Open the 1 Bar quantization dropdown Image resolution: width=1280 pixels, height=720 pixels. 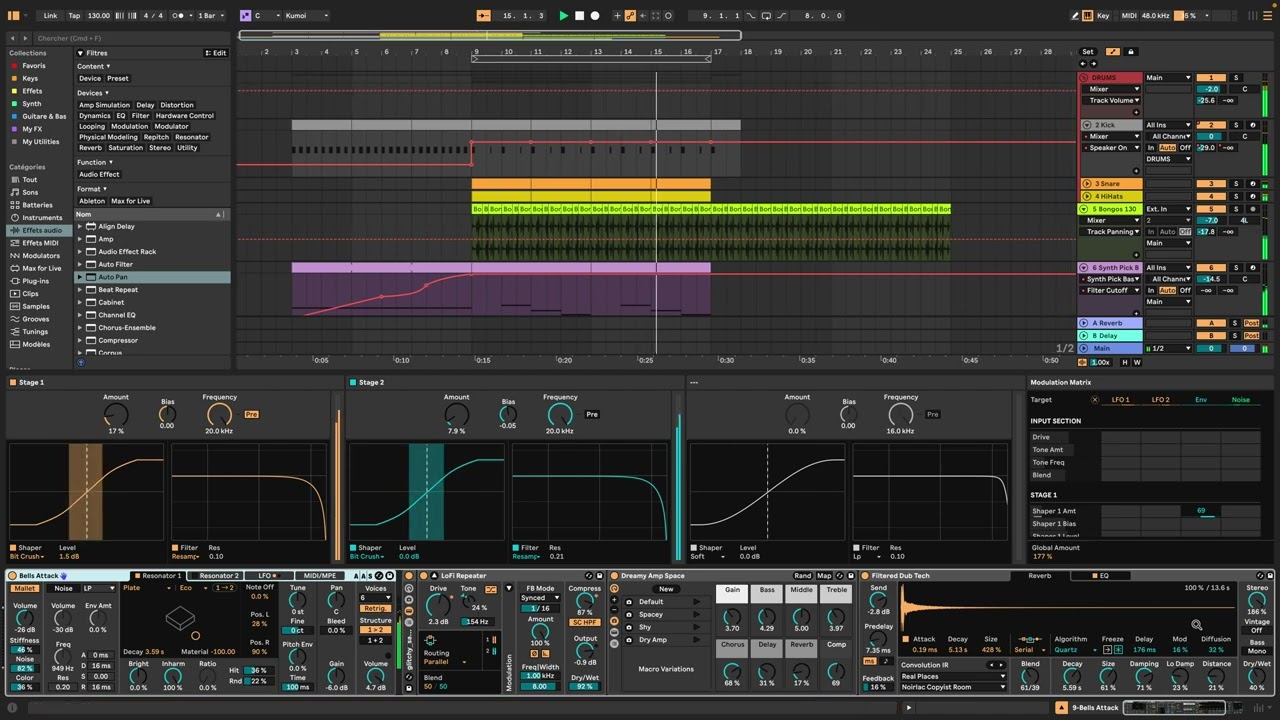(211, 16)
